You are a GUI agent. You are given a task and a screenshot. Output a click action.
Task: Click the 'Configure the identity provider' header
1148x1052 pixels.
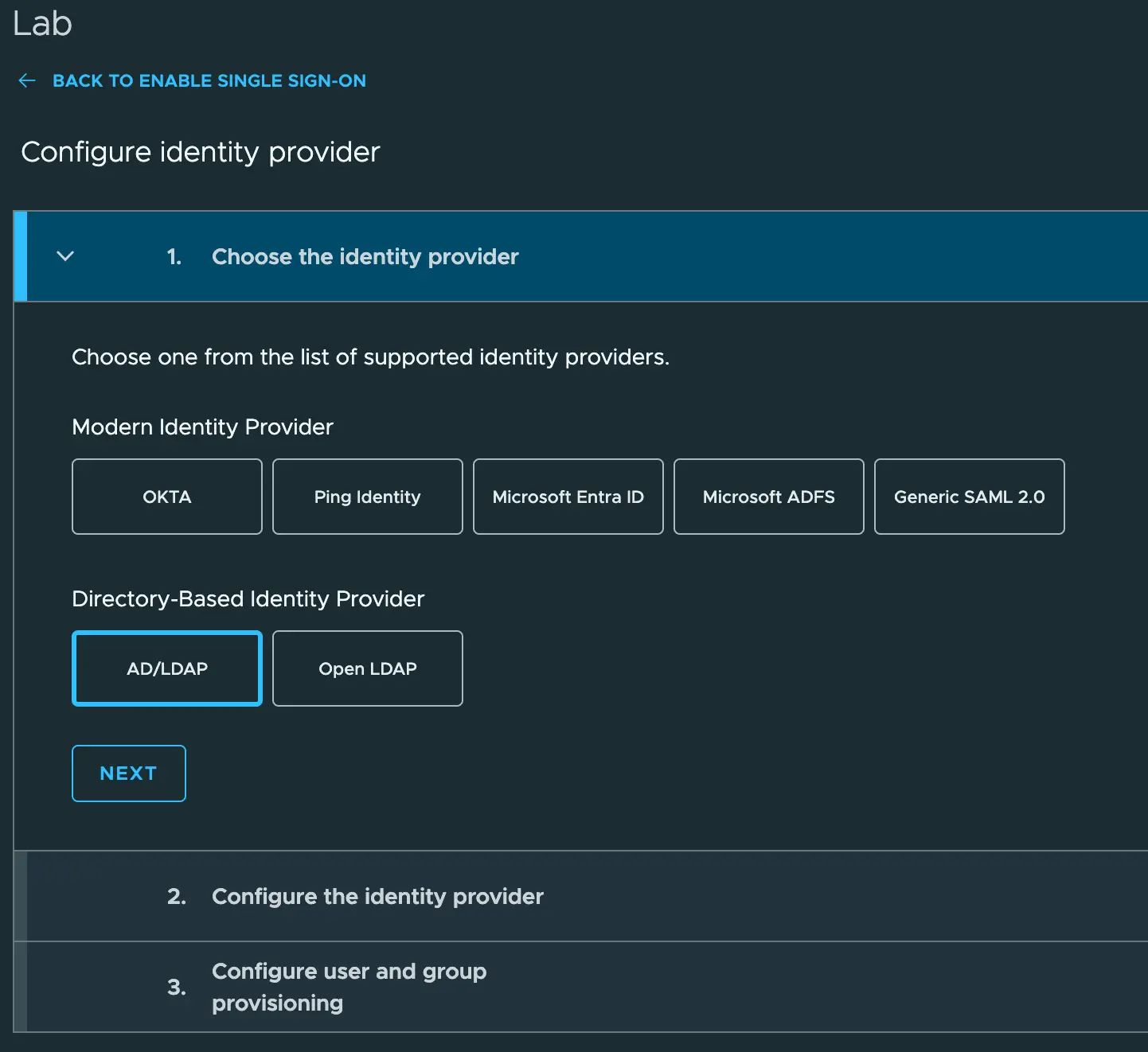point(377,896)
